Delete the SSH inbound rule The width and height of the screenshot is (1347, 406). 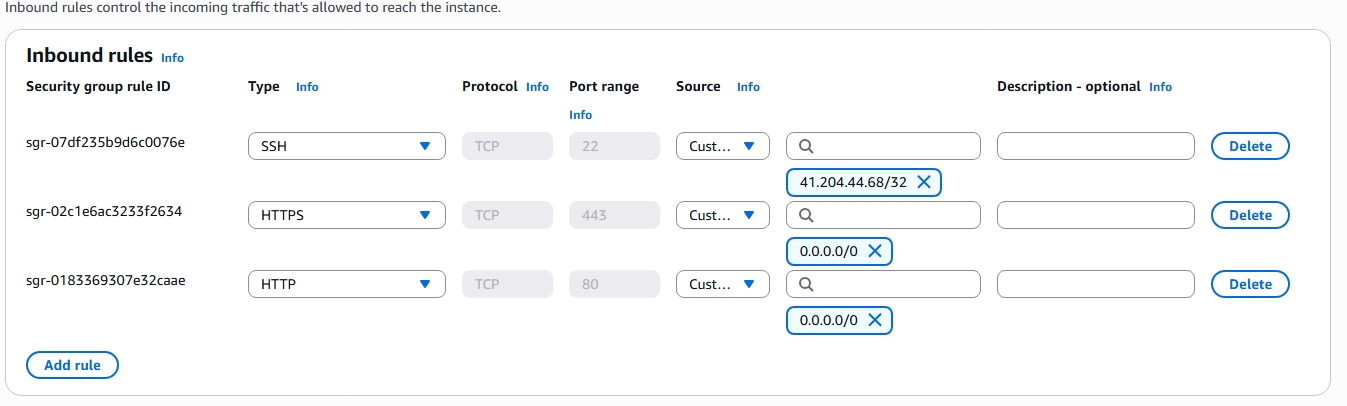tap(1249, 146)
